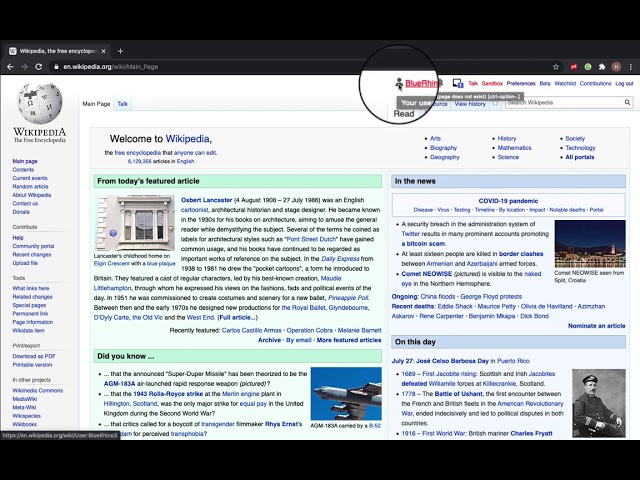640x480 pixels.
Task: Click the Battle of Ushant link
Action: pyautogui.click(x=457, y=394)
